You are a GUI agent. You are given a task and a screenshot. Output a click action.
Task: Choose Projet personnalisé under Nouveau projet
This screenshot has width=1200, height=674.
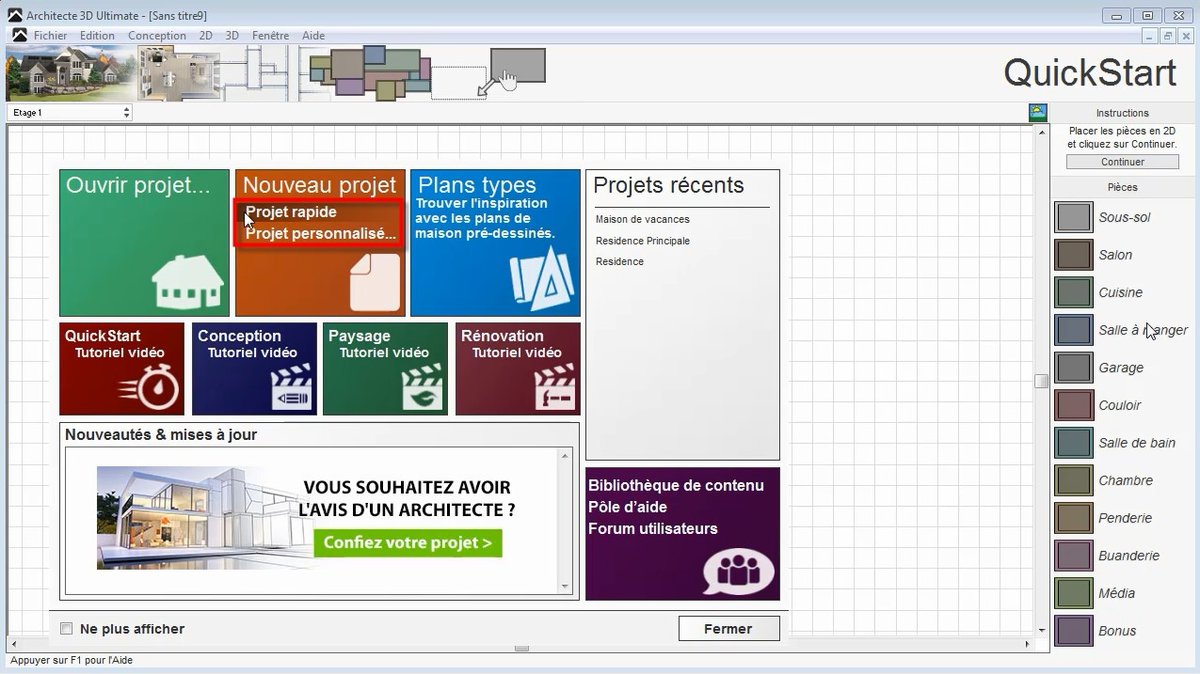[321, 234]
